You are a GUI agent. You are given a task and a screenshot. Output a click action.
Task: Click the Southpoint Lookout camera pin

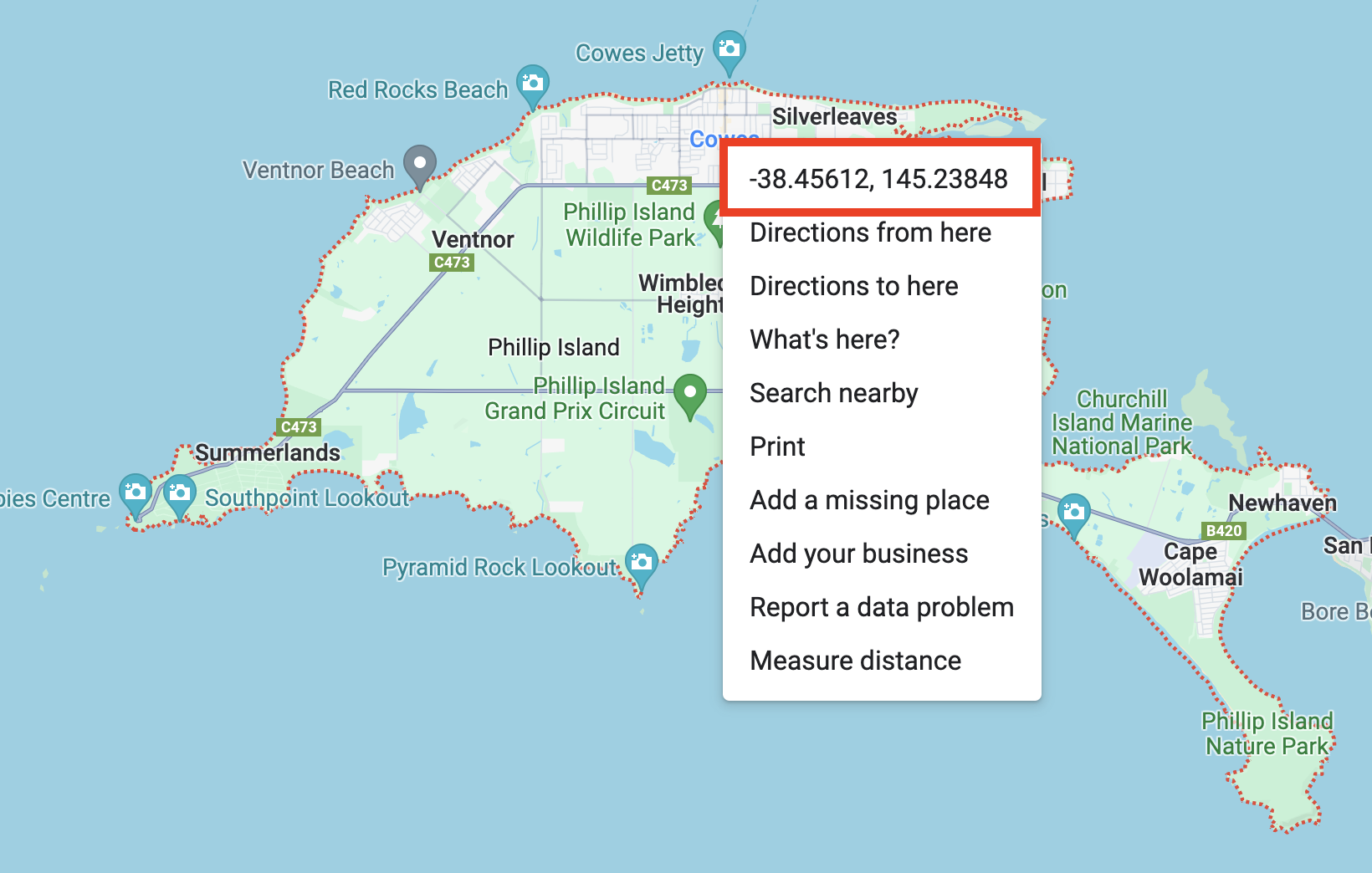click(179, 495)
